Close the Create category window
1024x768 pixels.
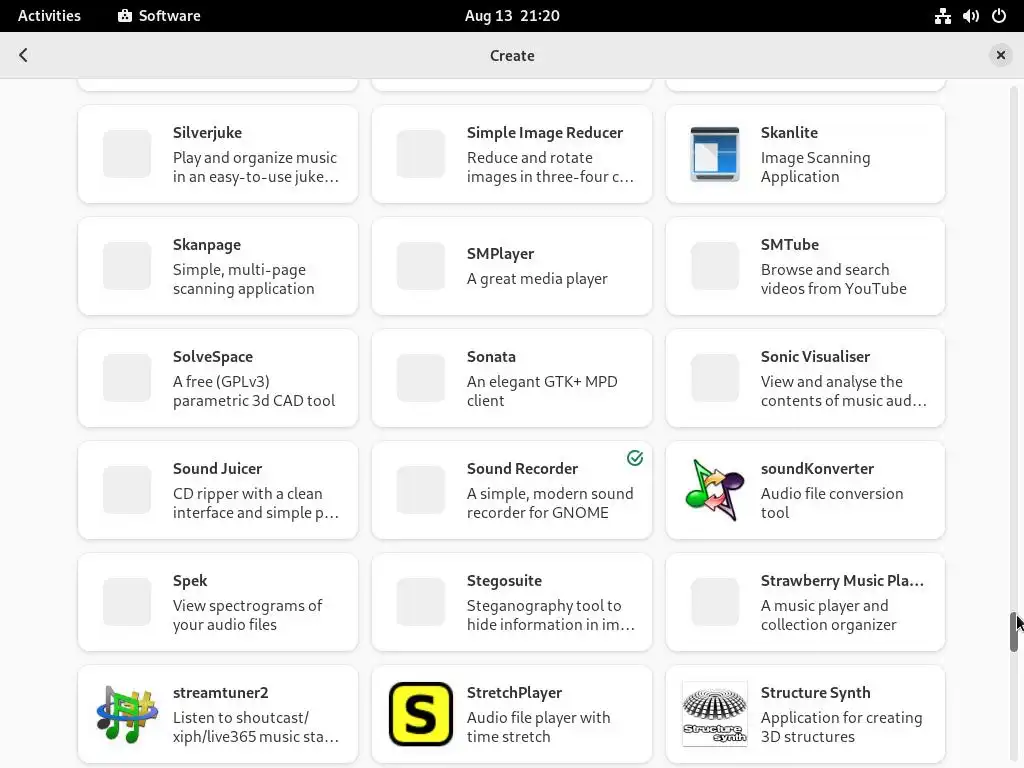(x=1000, y=56)
